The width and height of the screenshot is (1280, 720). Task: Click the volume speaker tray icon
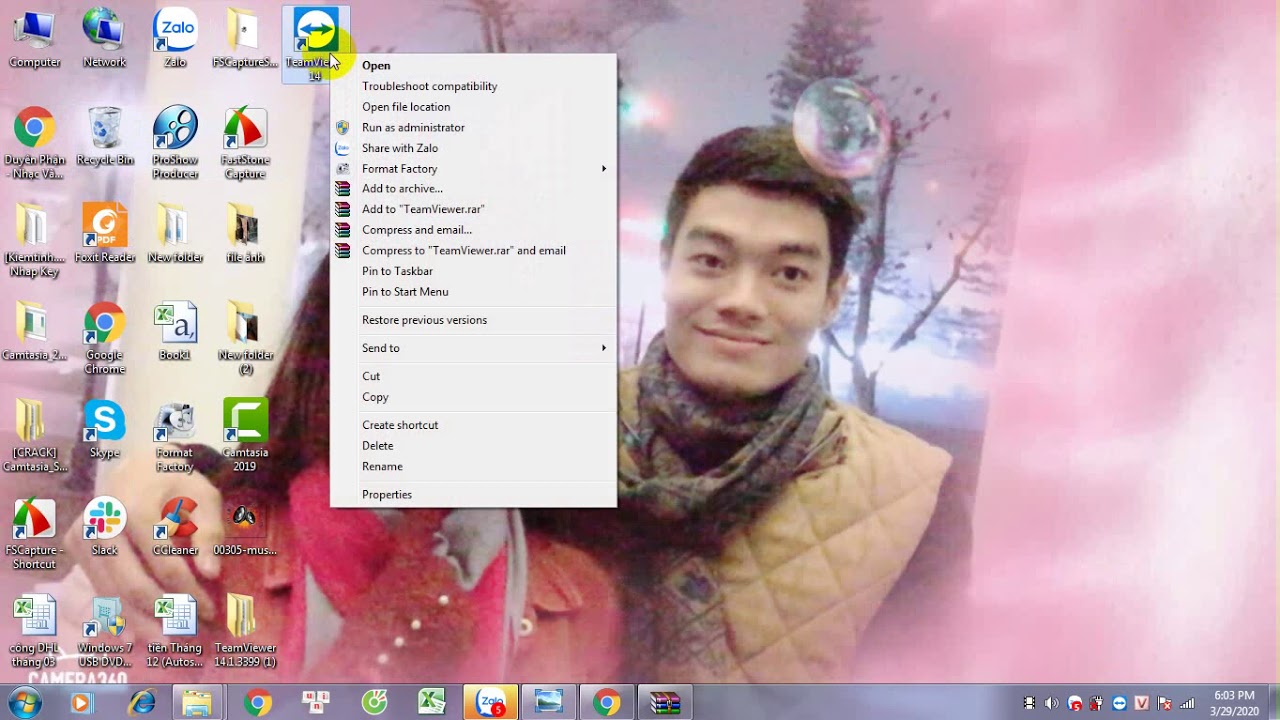tap(1051, 703)
